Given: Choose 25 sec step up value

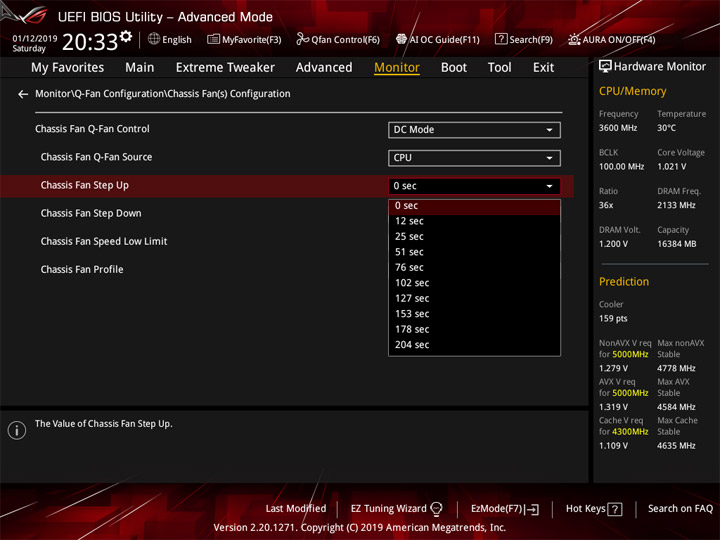Looking at the screenshot, I should pyautogui.click(x=474, y=237).
